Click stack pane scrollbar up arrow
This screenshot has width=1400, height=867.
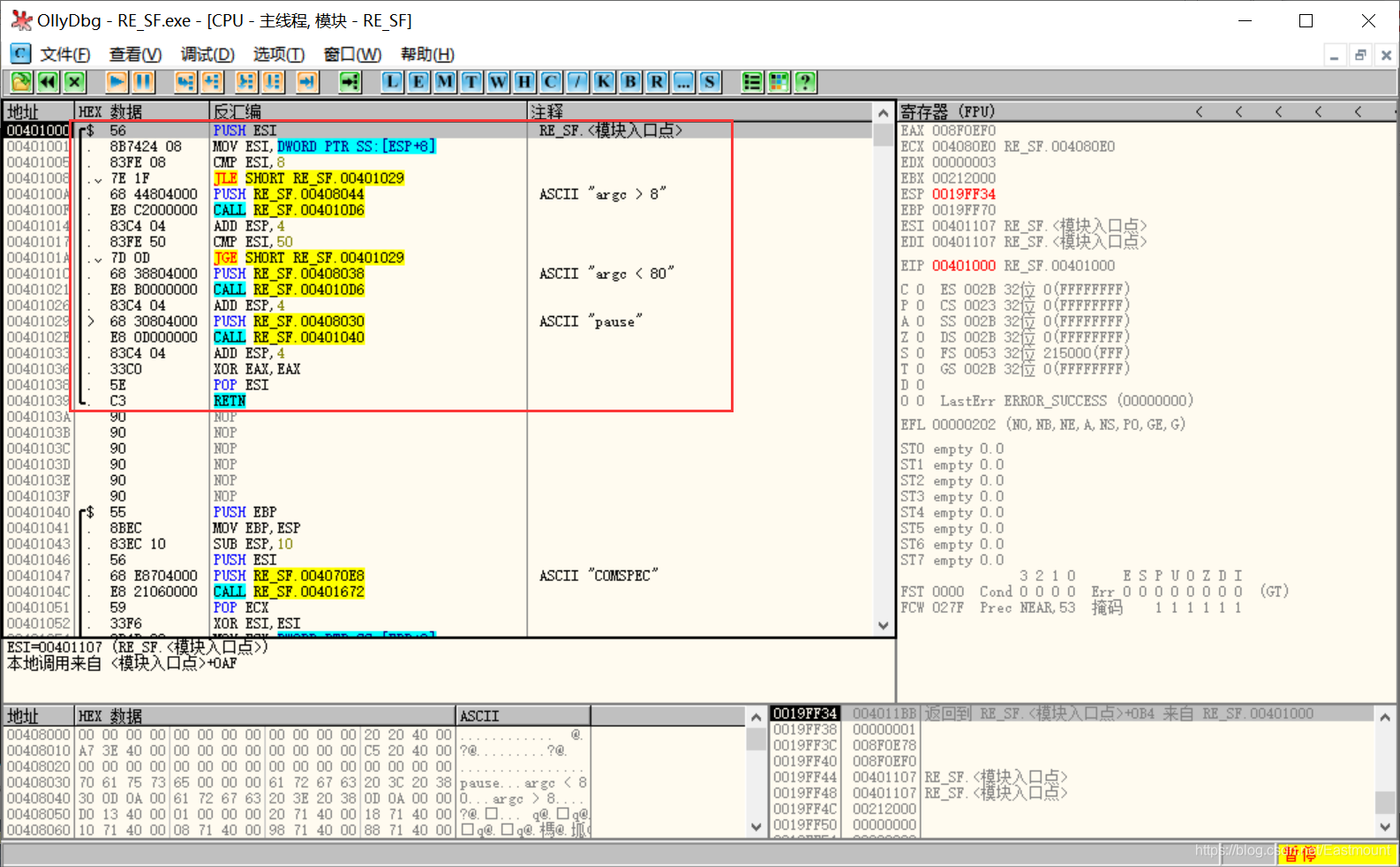(x=1386, y=717)
